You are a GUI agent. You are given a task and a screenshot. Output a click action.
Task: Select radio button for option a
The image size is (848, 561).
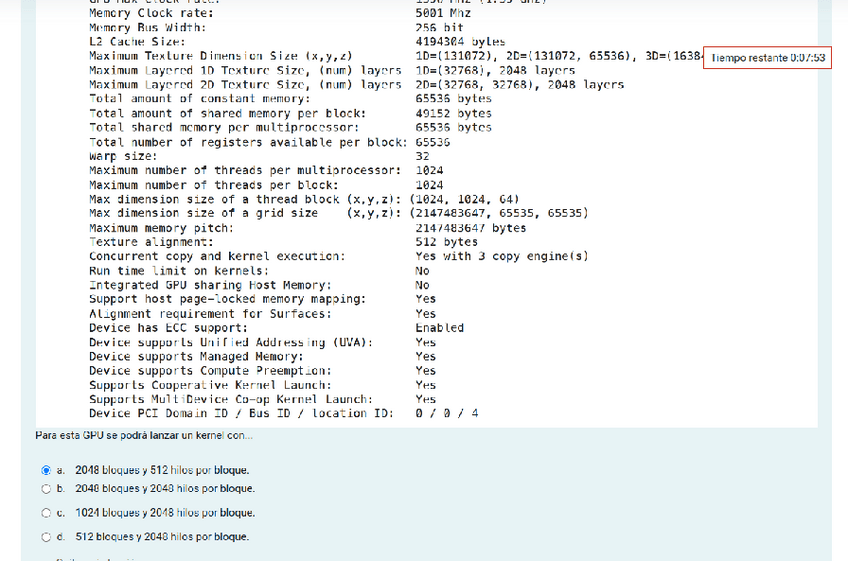(46, 470)
